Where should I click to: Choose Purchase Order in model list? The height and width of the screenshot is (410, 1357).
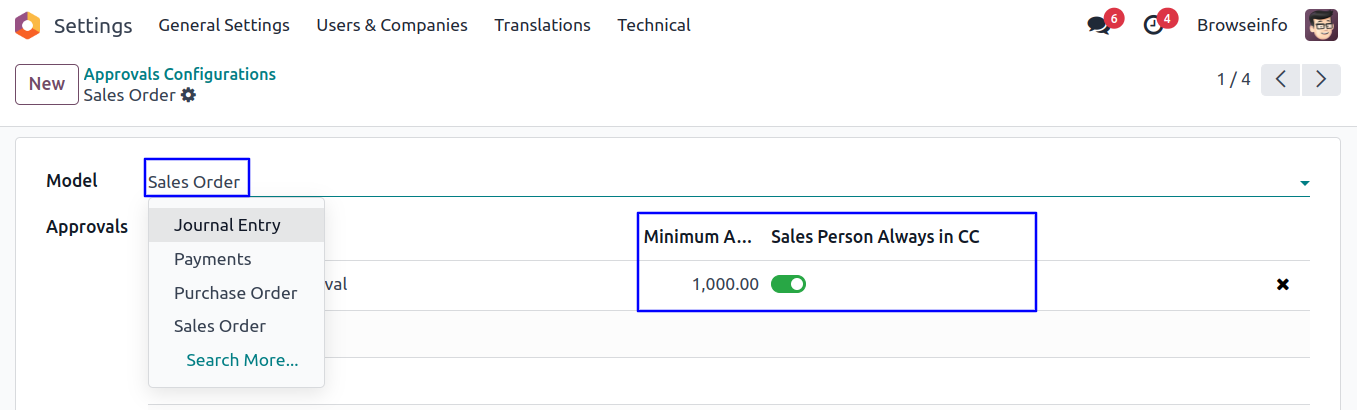(235, 293)
